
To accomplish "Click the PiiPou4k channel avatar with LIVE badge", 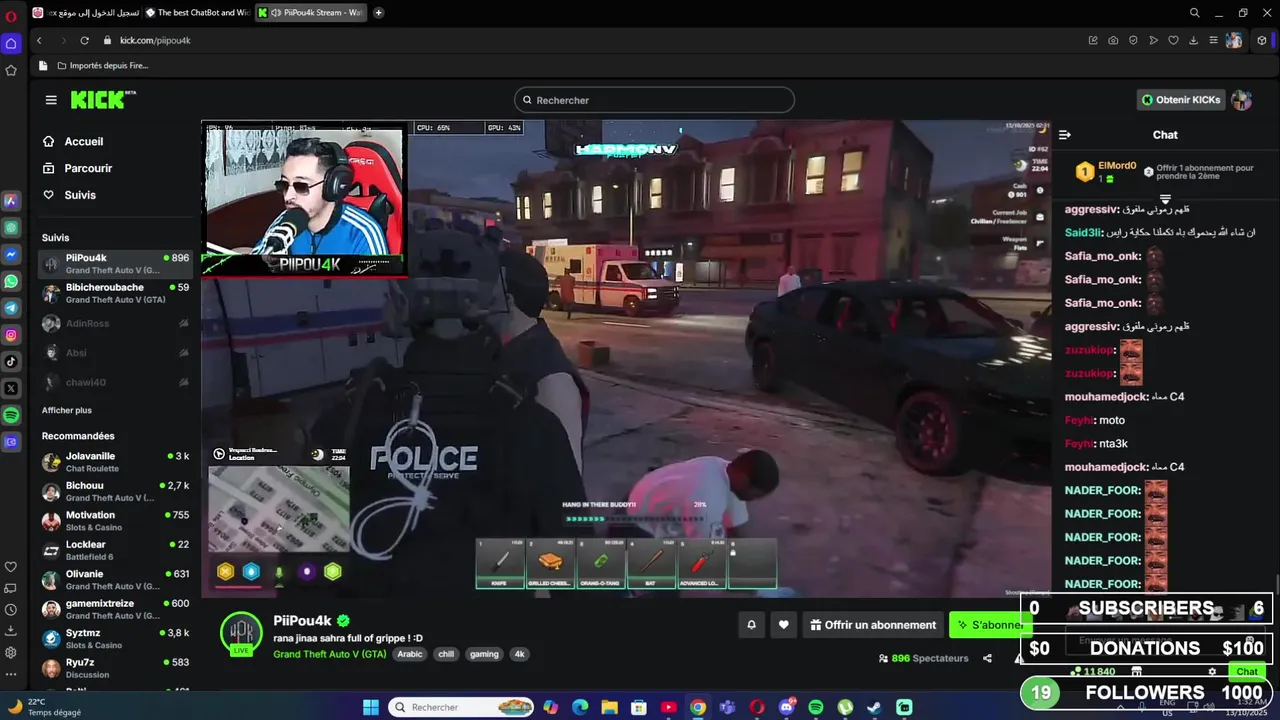I will click(241, 634).
